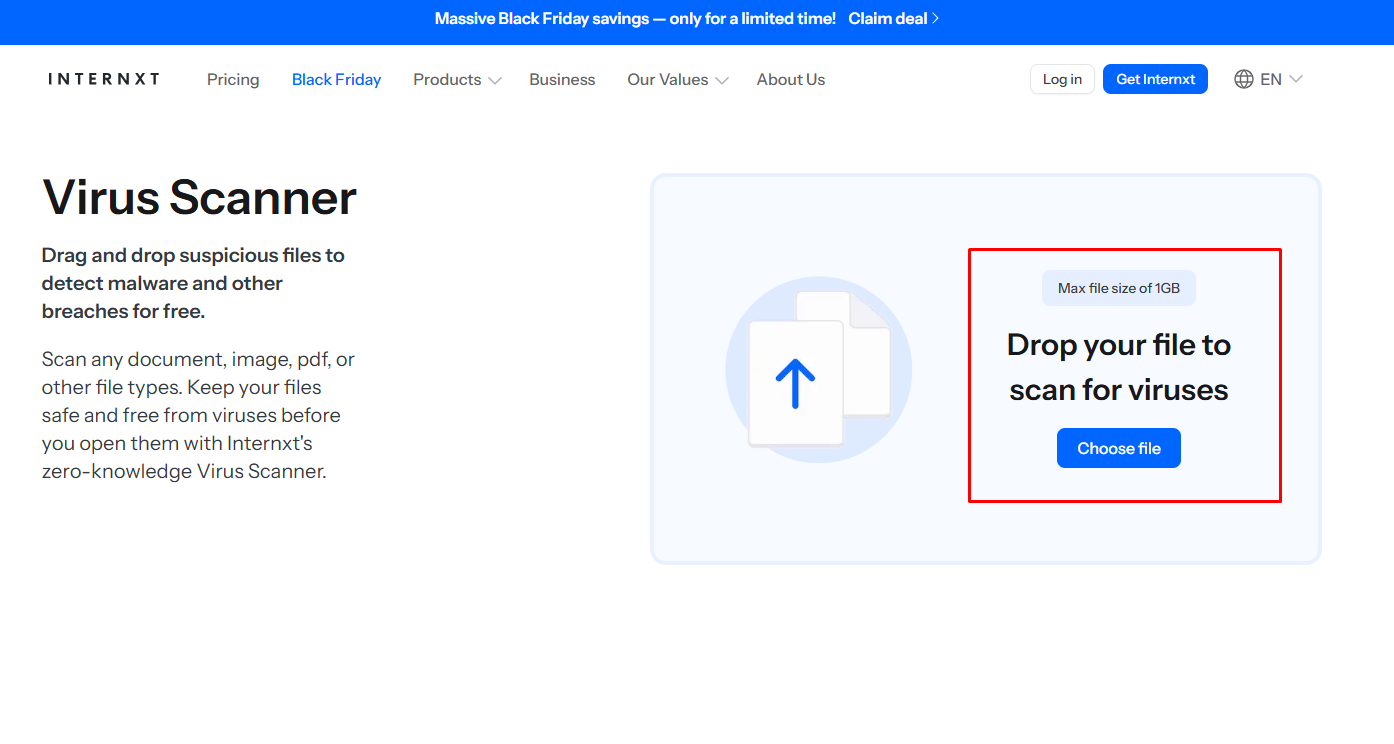The image size is (1394, 744).
Task: Click the file drop zone area
Action: [x=1124, y=374]
